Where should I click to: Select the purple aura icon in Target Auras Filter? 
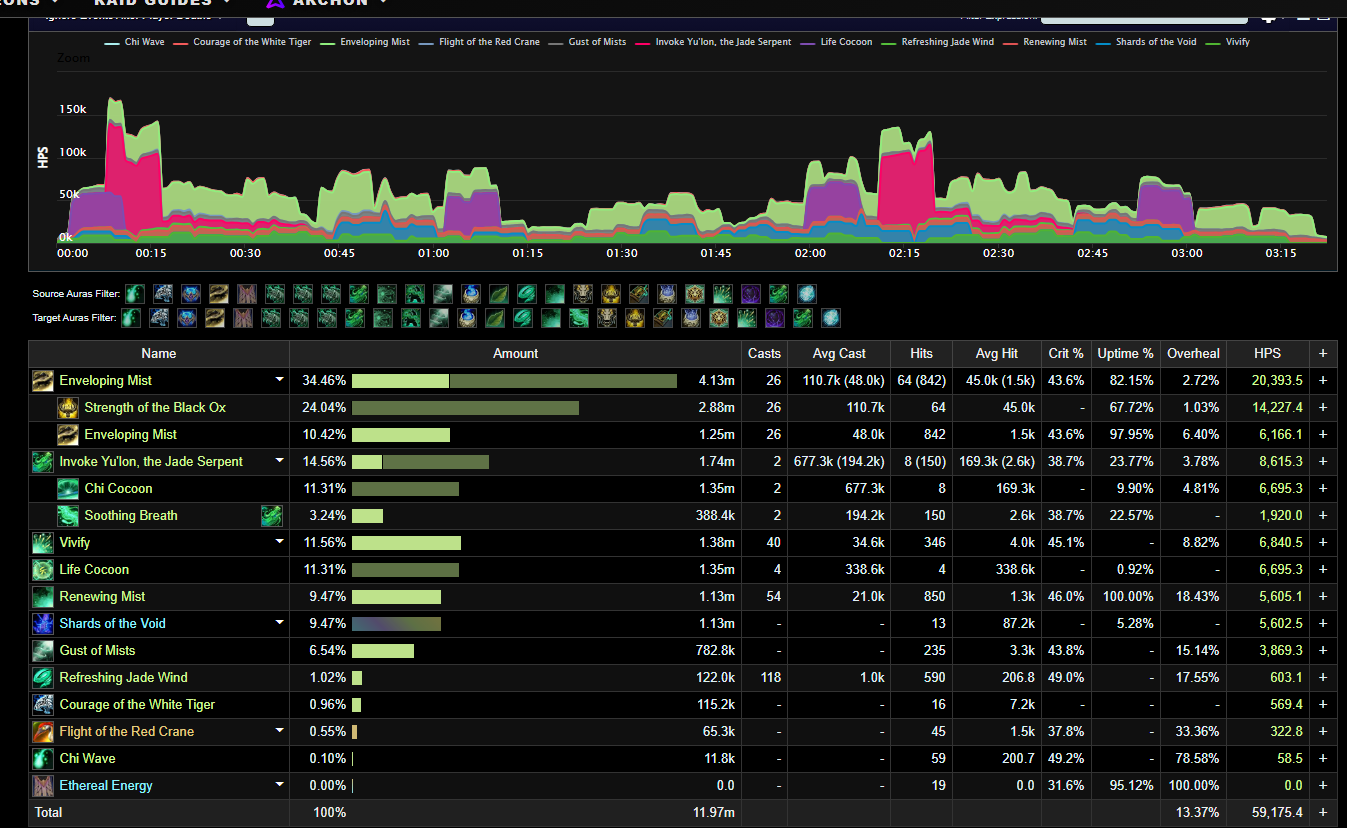[775, 318]
